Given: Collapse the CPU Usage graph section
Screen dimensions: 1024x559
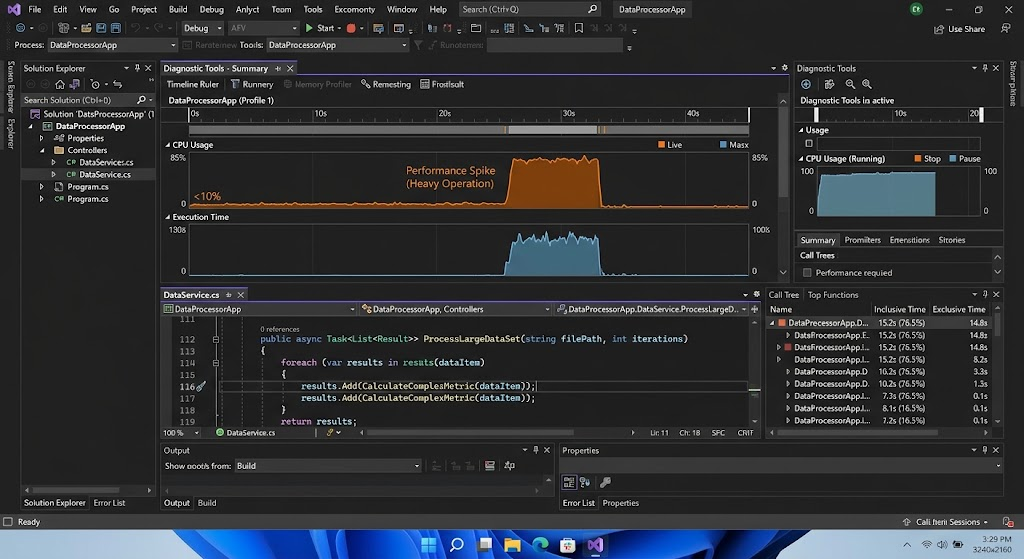Looking at the screenshot, I should pyautogui.click(x=167, y=145).
